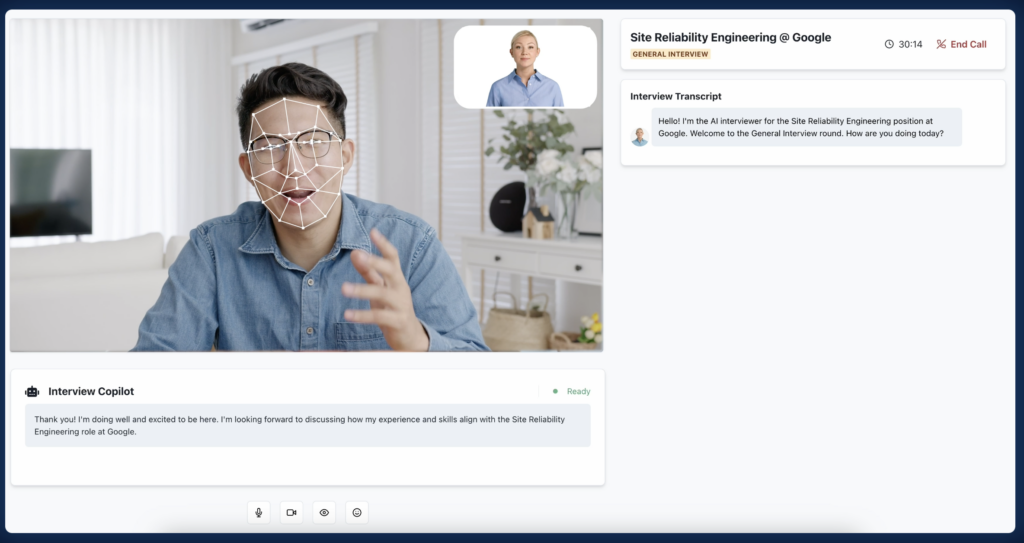Click the Ready status label
Image resolution: width=1024 pixels, height=543 pixels.
click(578, 391)
